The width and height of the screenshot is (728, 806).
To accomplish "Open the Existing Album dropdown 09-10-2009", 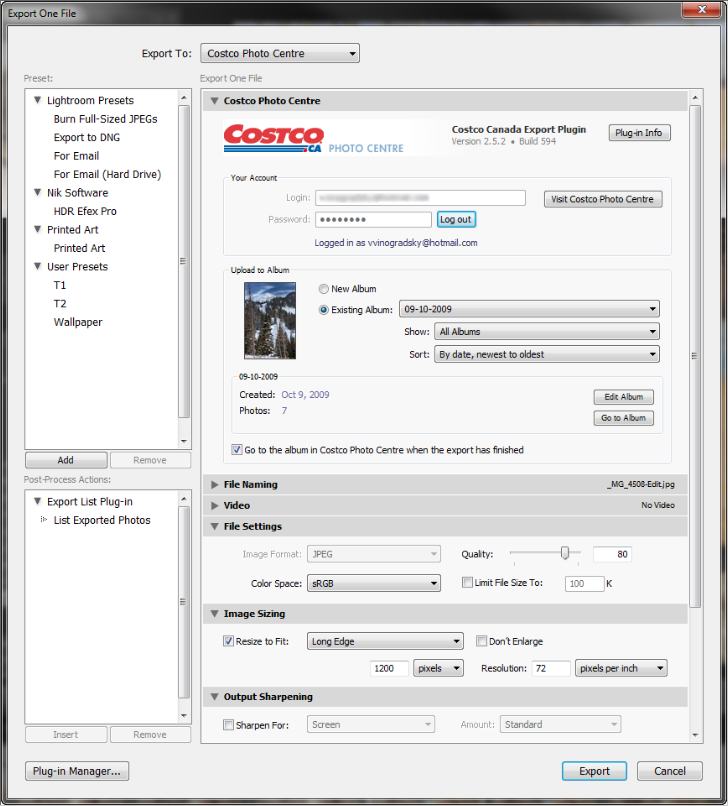I will click(x=529, y=309).
